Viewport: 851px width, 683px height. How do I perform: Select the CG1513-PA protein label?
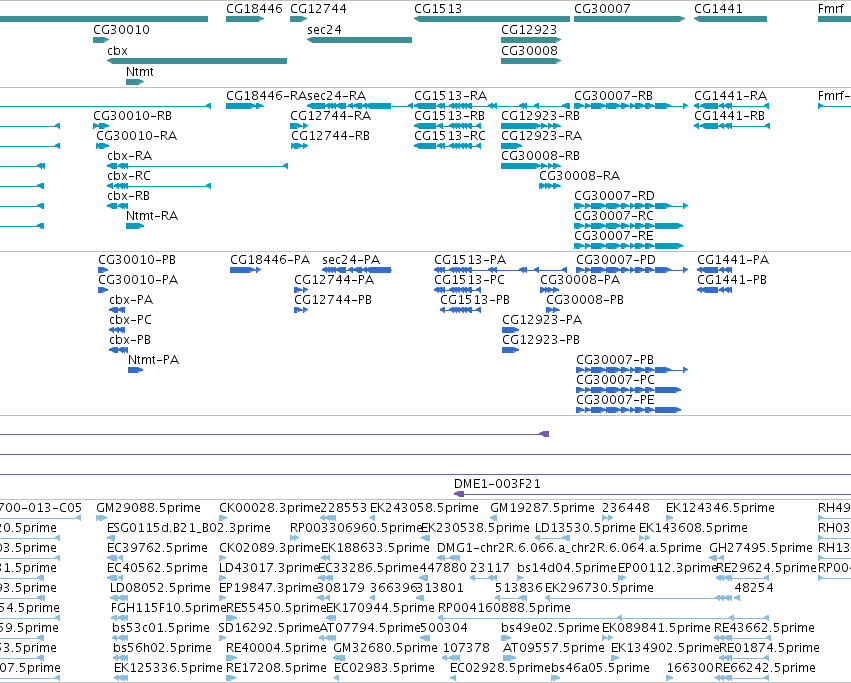[470, 260]
